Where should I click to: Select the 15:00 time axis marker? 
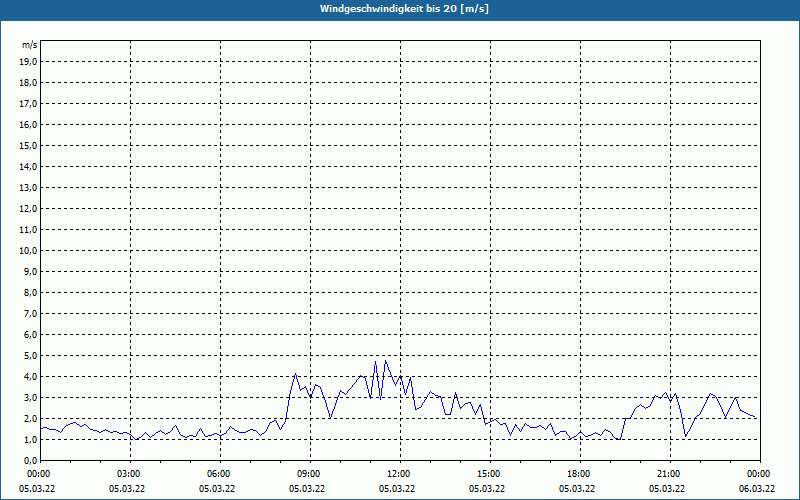click(x=489, y=474)
